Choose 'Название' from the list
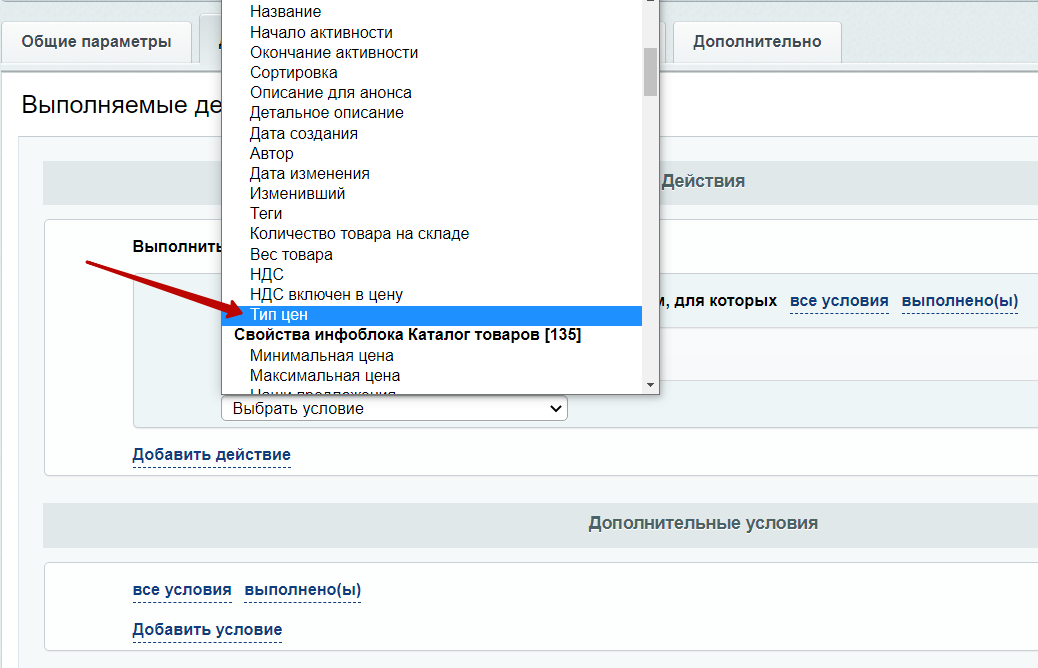 coord(432,12)
